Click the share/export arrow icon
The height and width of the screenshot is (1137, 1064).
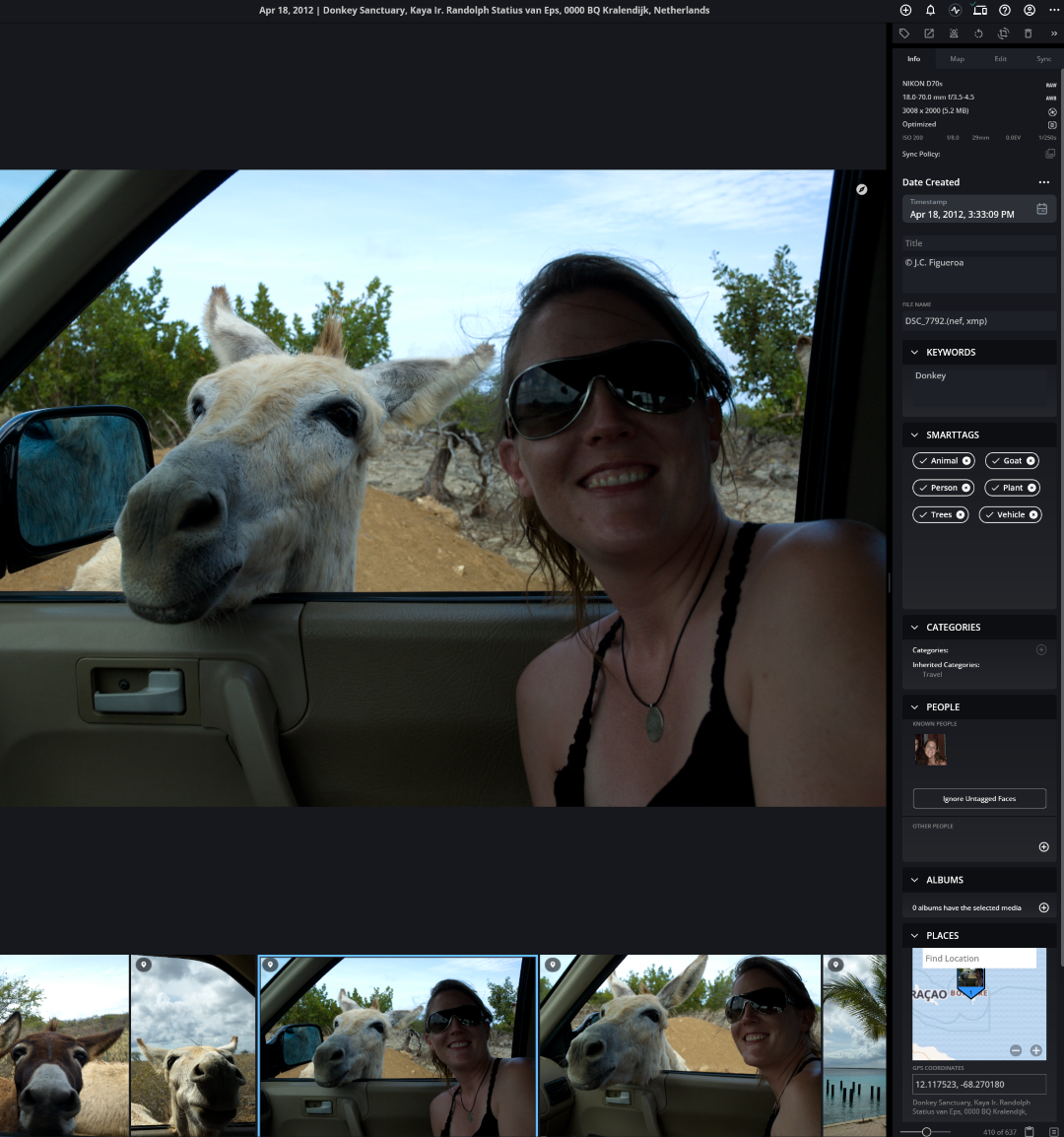[x=929, y=33]
